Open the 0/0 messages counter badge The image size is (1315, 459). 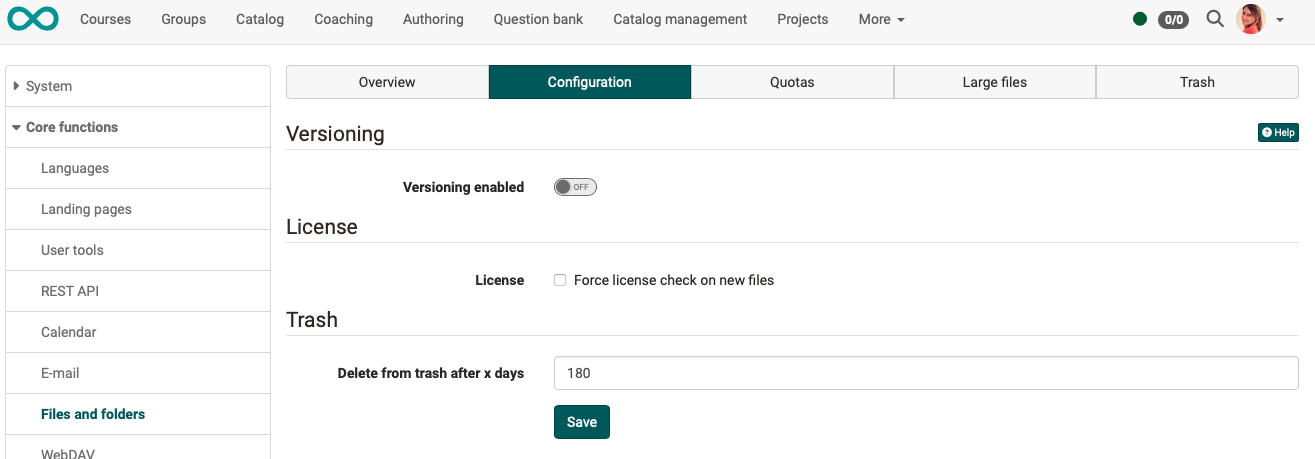pyautogui.click(x=1173, y=19)
